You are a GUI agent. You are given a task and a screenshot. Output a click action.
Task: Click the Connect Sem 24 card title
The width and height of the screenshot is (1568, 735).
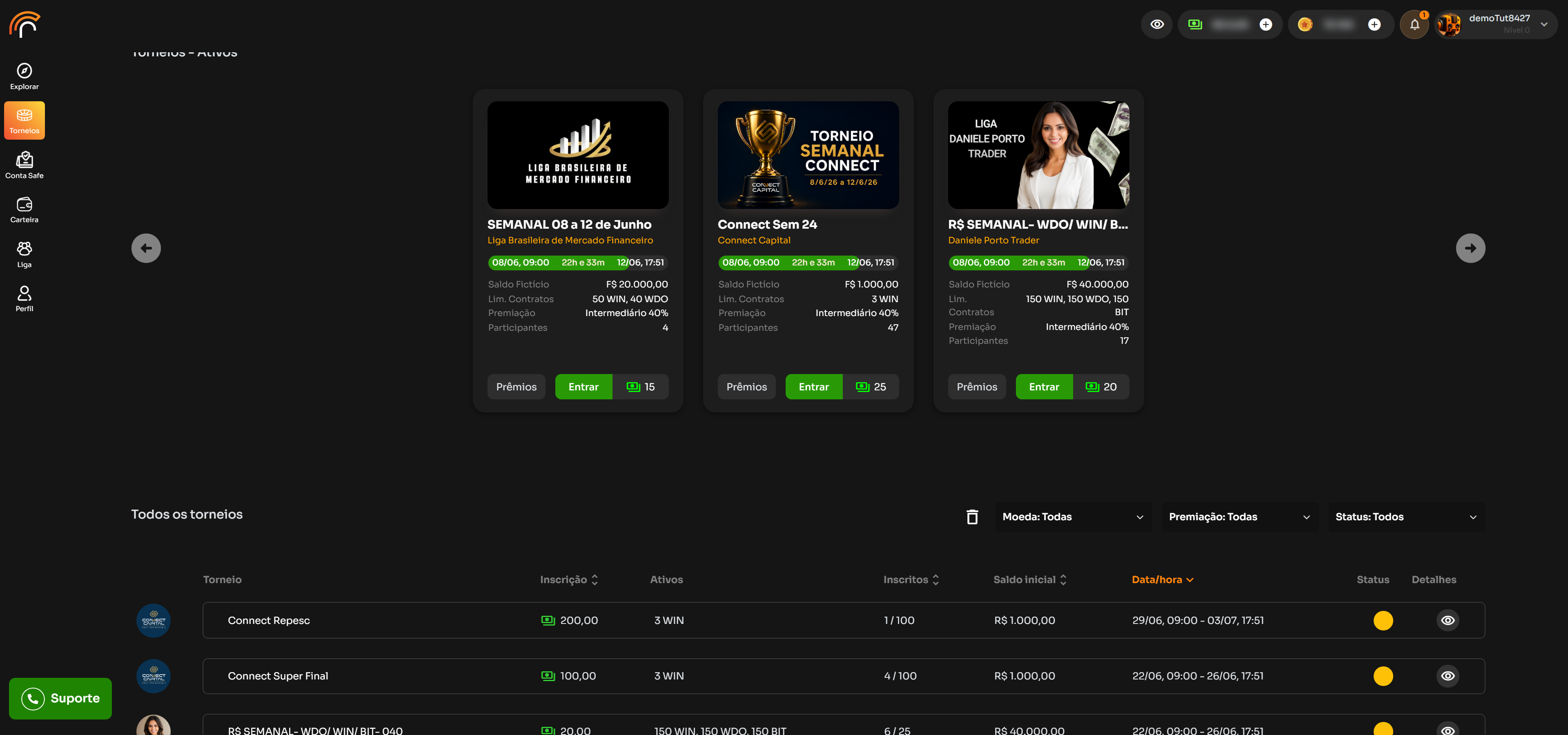767,225
